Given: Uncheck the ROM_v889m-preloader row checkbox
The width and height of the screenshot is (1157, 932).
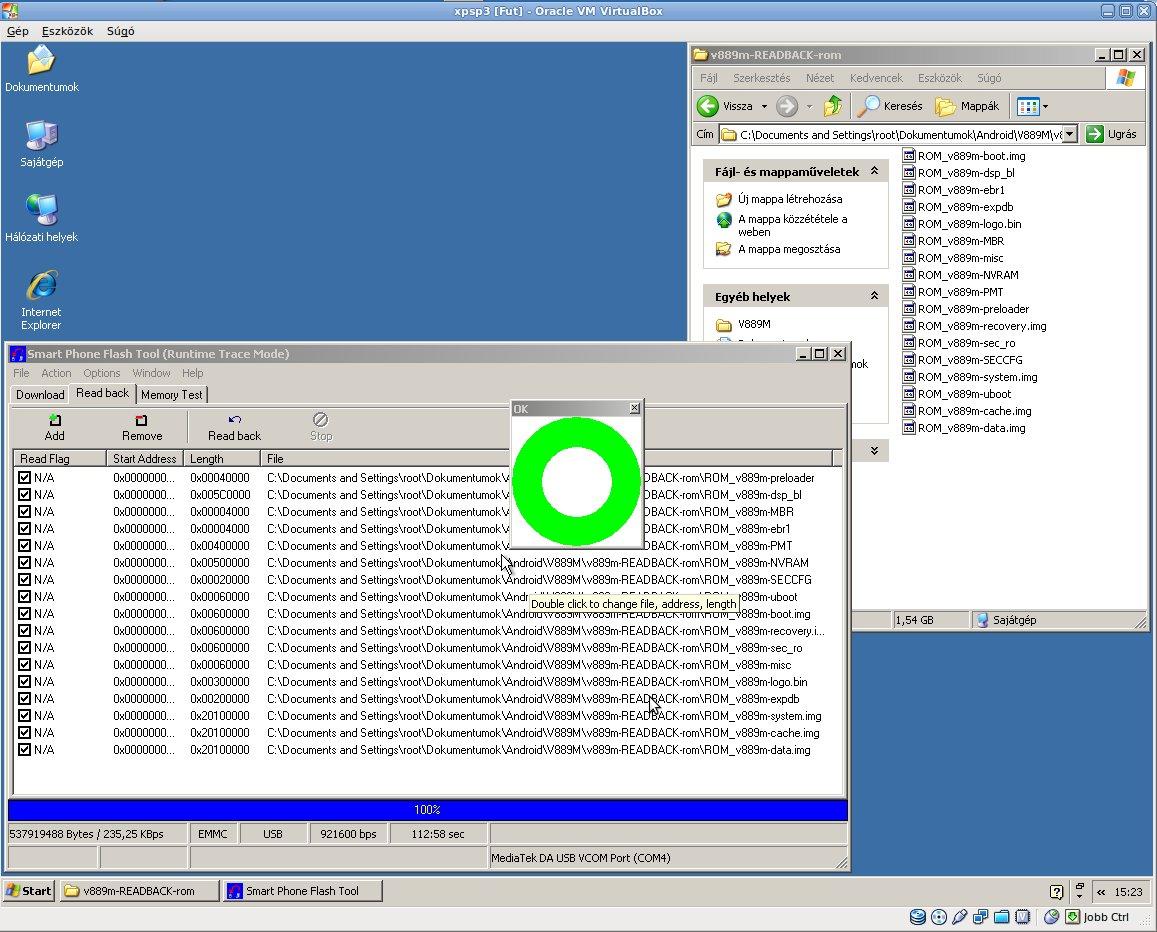Looking at the screenshot, I should click(24, 477).
